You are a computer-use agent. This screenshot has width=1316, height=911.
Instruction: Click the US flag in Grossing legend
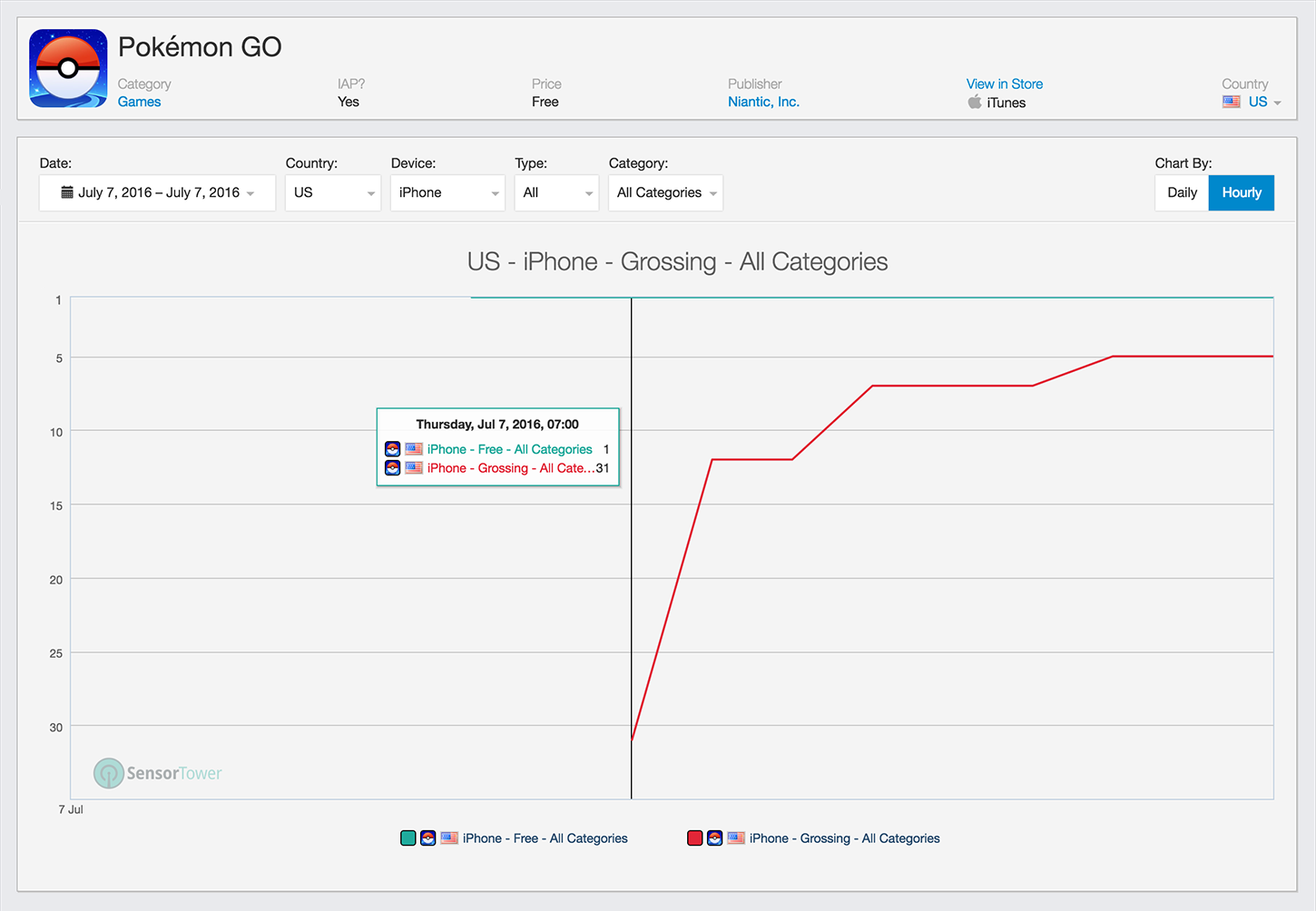click(x=736, y=838)
